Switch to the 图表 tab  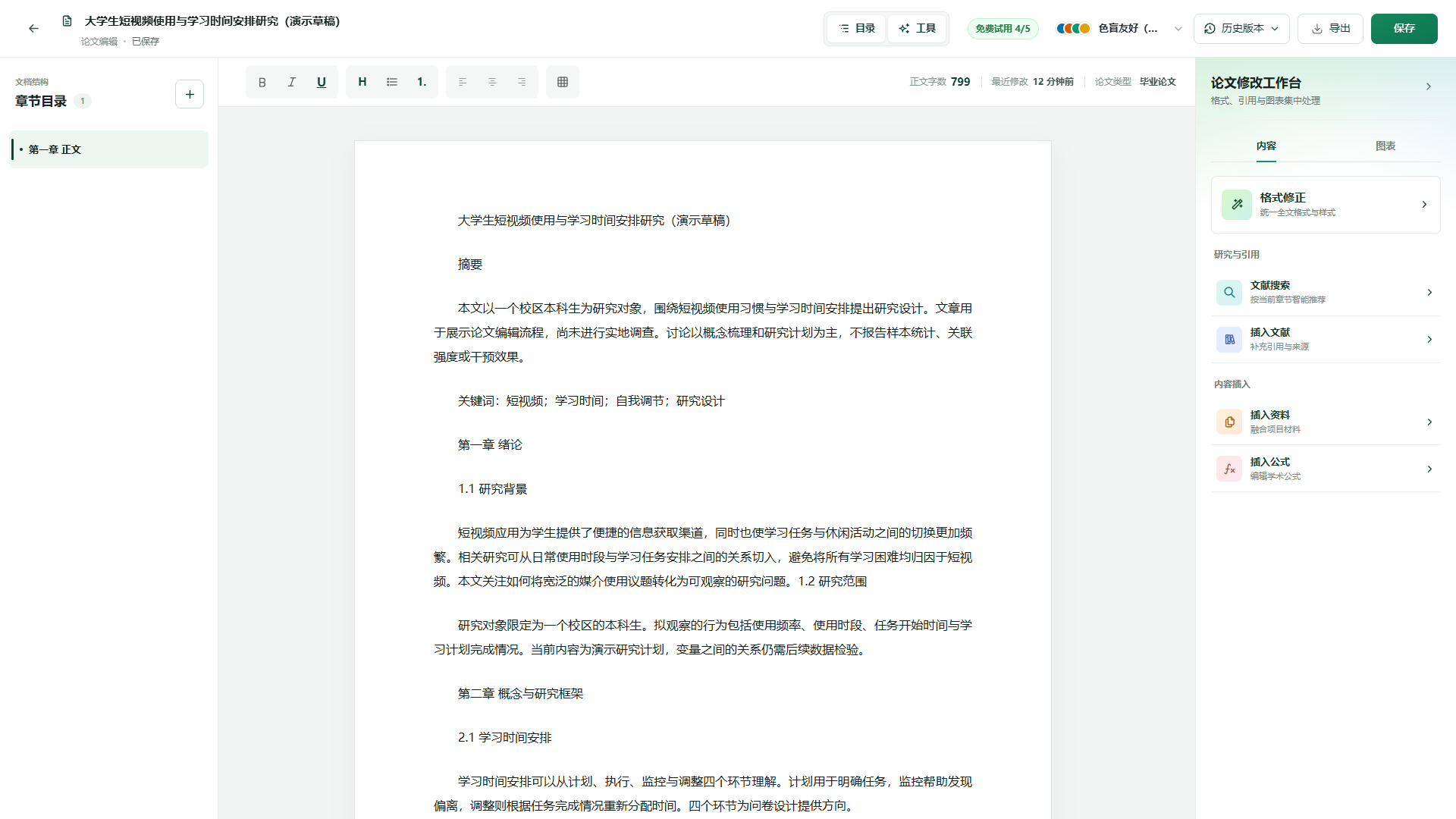click(x=1385, y=146)
